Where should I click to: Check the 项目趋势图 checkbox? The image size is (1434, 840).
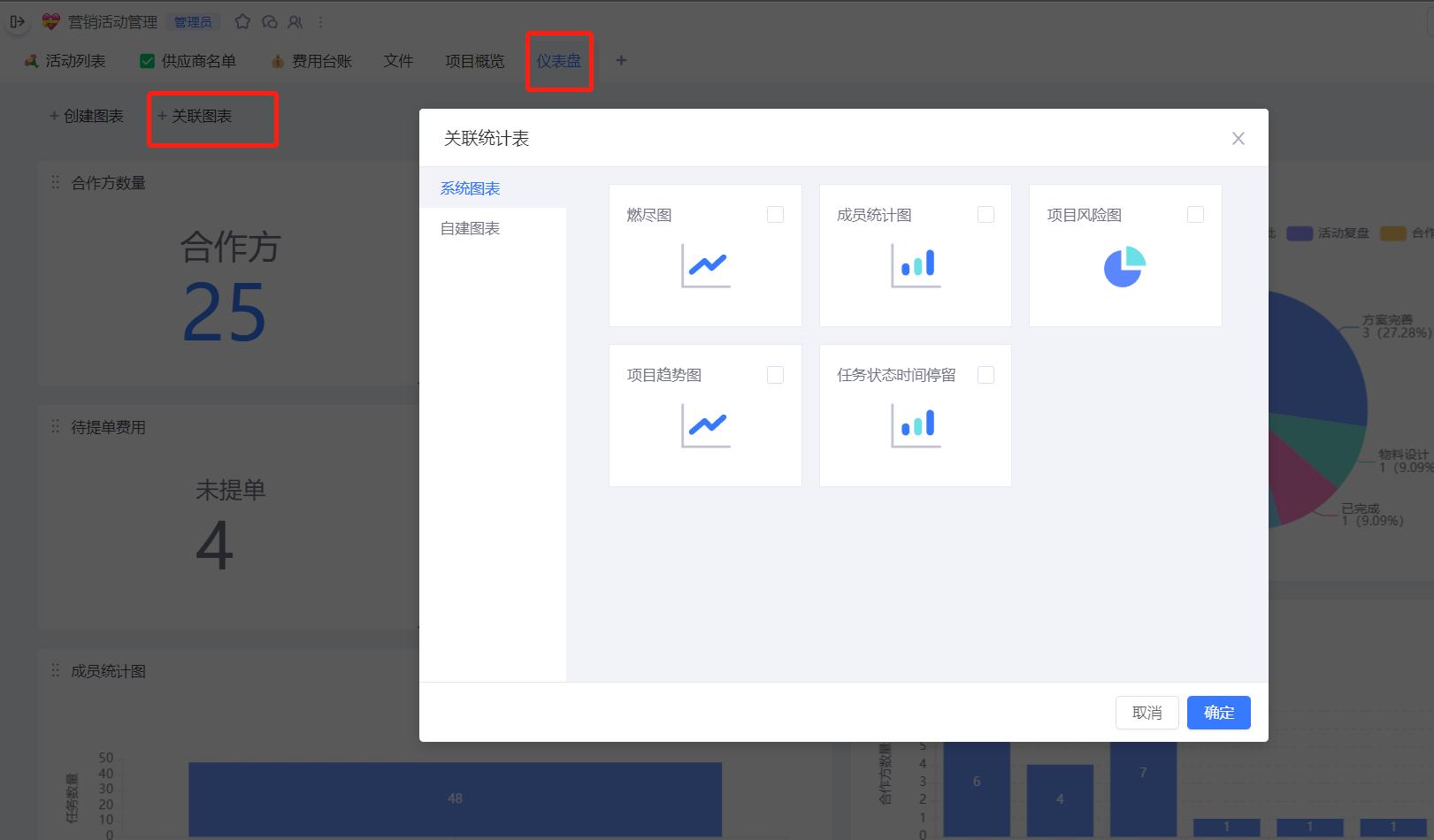(x=775, y=375)
